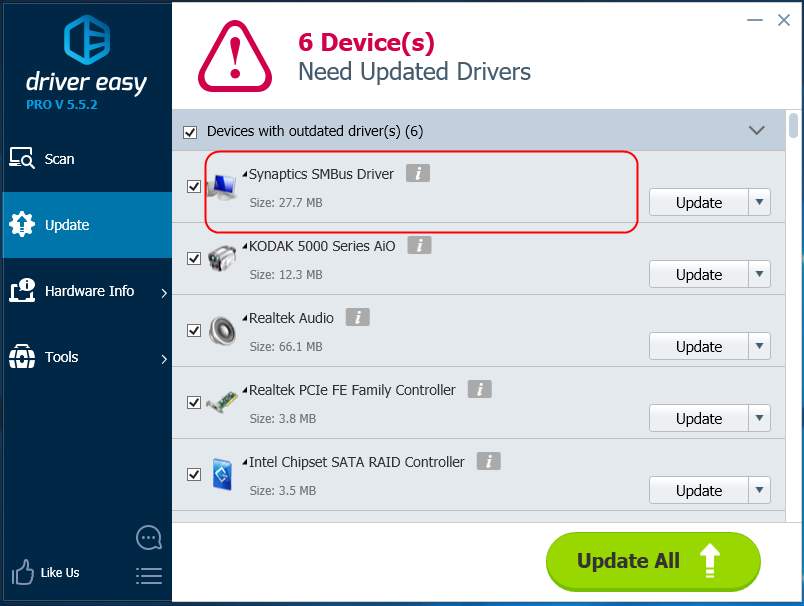804x606 pixels.
Task: Click the "Size: 27.7 MB" text
Action: pyautogui.click(x=286, y=203)
